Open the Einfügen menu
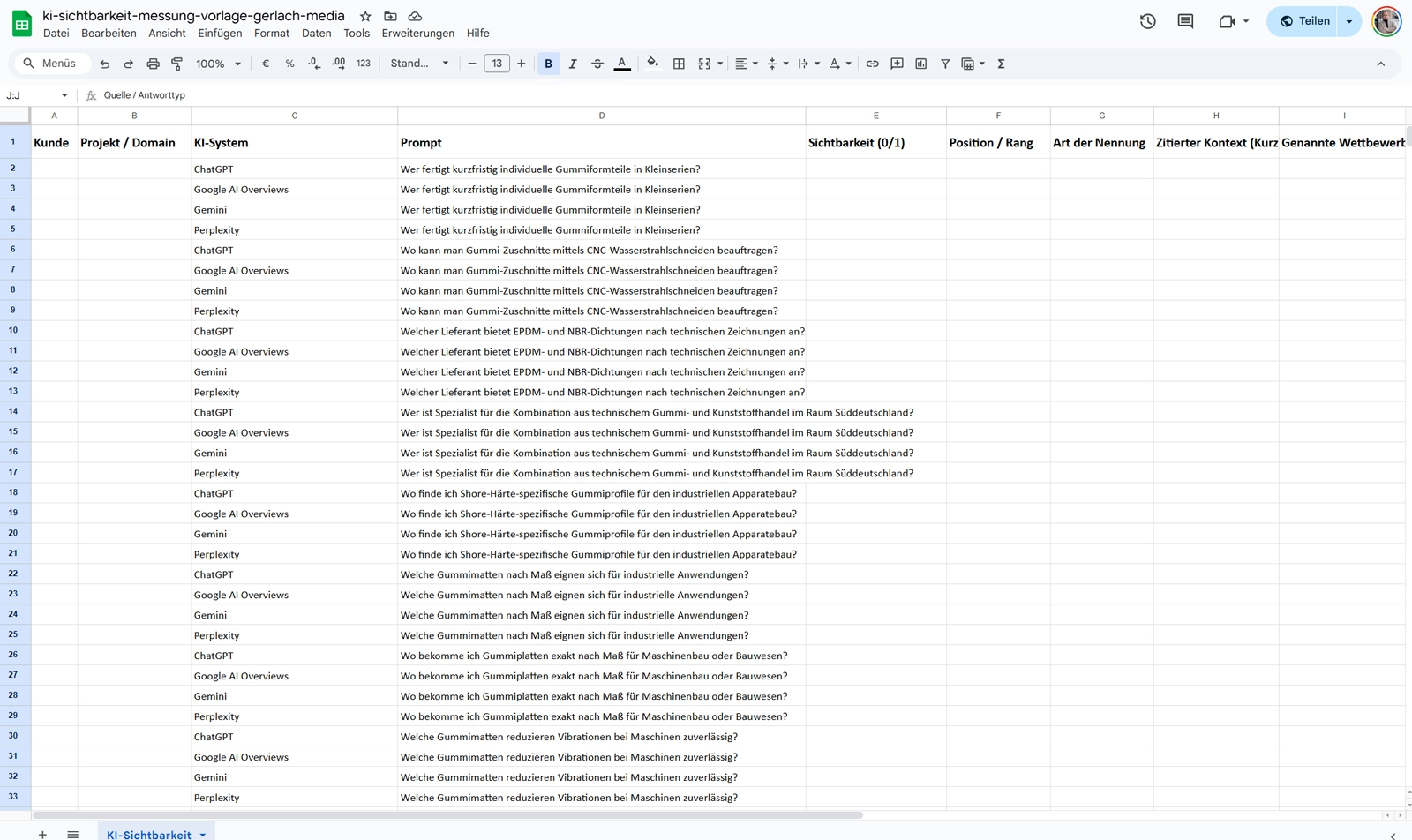Viewport: 1412px width, 840px height. pyautogui.click(x=220, y=33)
